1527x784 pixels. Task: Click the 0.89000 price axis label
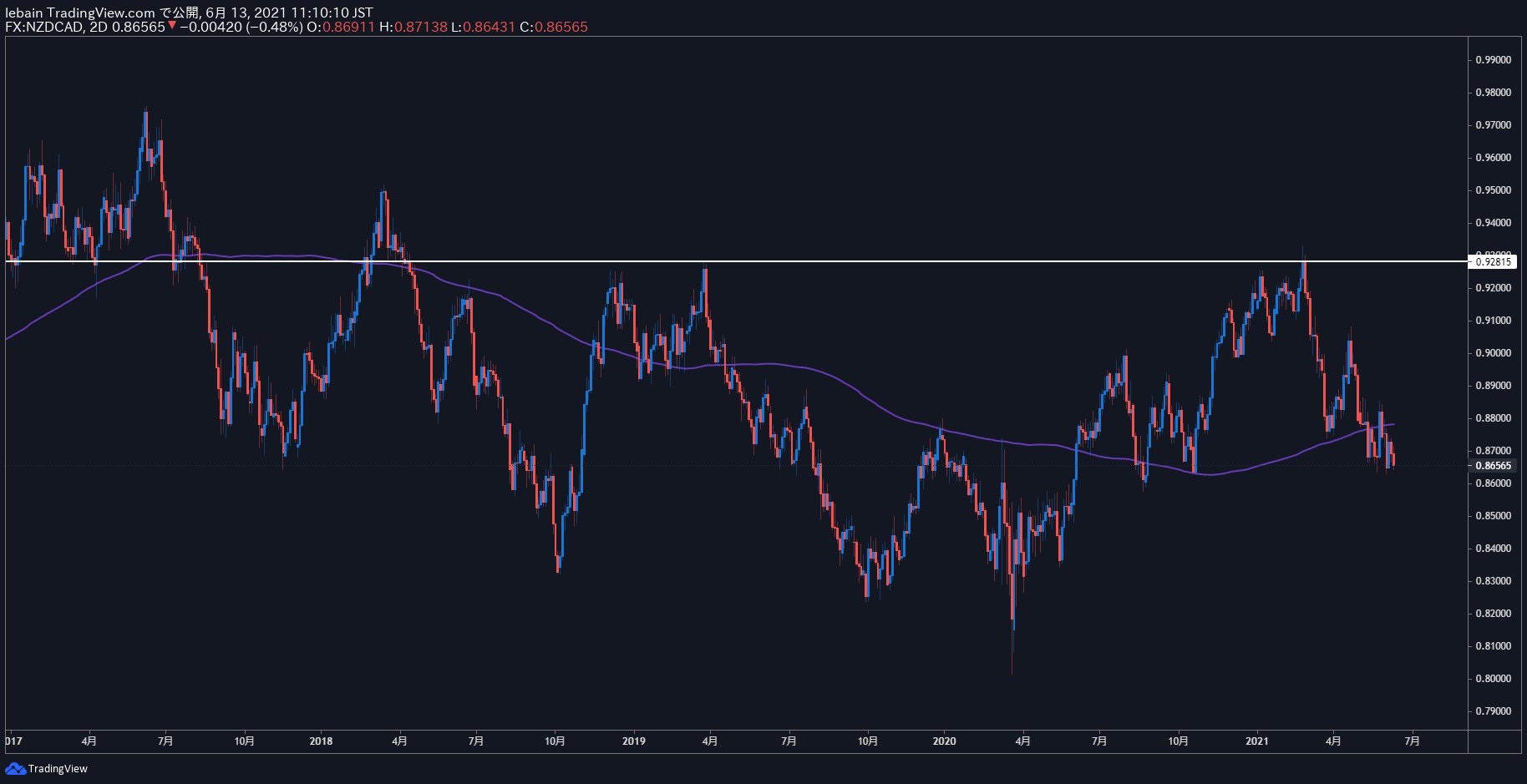pyautogui.click(x=1494, y=386)
